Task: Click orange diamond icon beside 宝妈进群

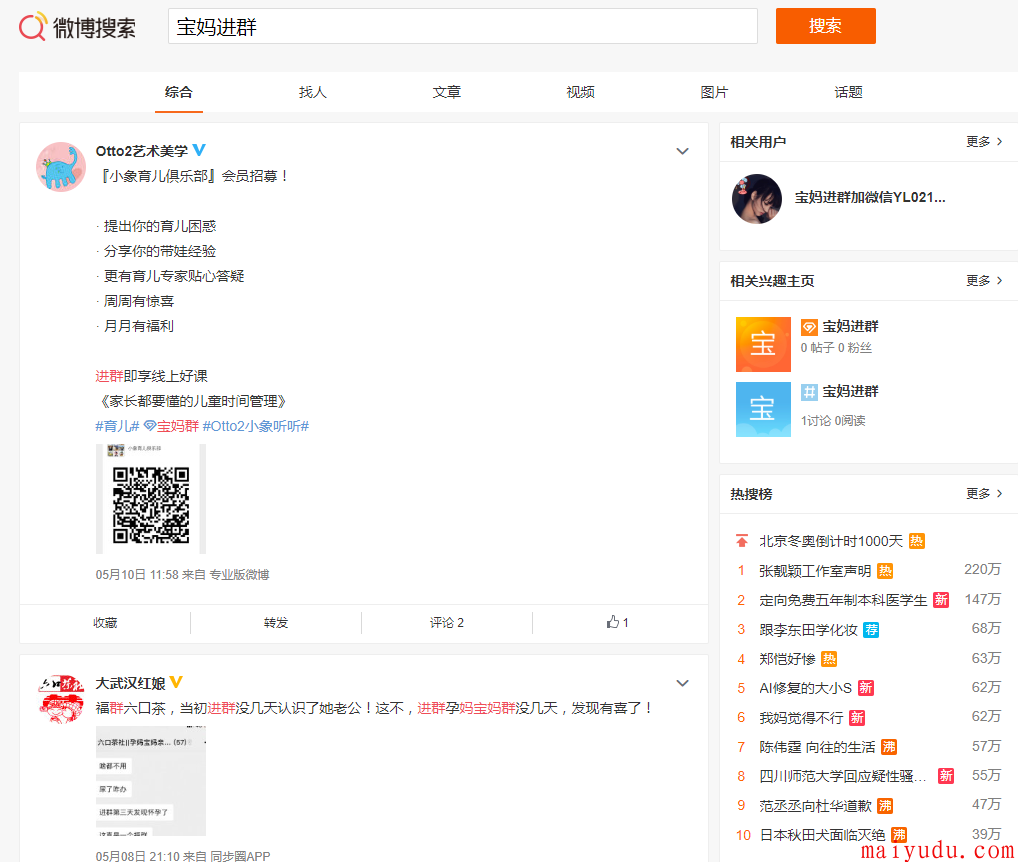Action: click(809, 327)
